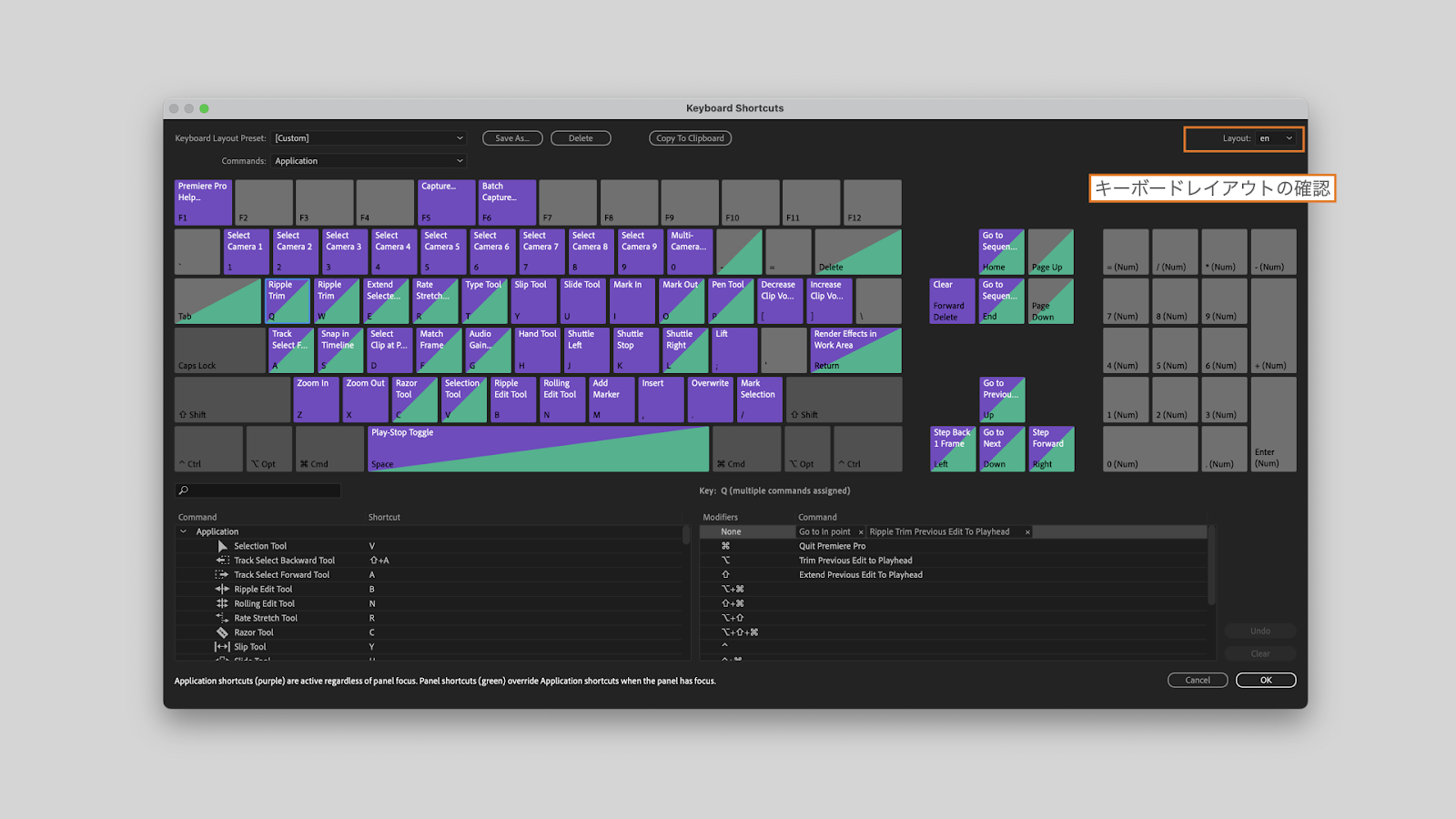
Task: Select the Snap in Timeline key
Action: point(340,350)
